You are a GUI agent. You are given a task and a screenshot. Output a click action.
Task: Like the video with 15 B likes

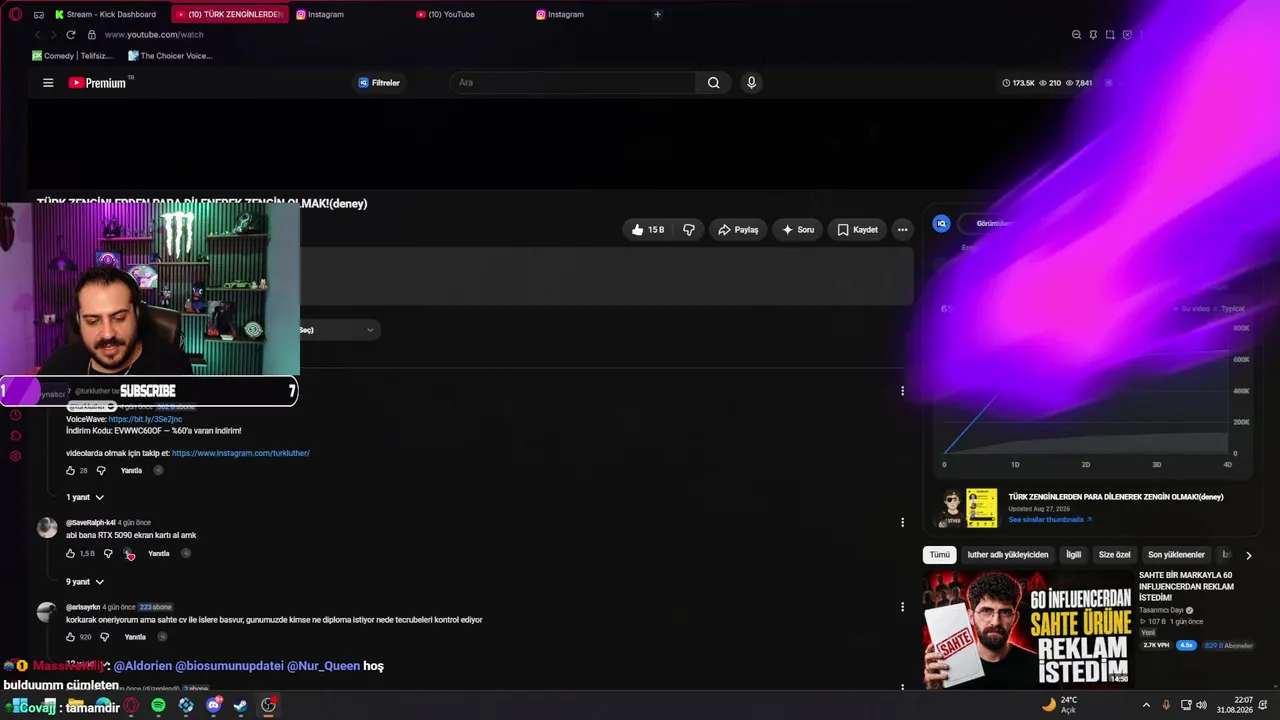(x=648, y=230)
